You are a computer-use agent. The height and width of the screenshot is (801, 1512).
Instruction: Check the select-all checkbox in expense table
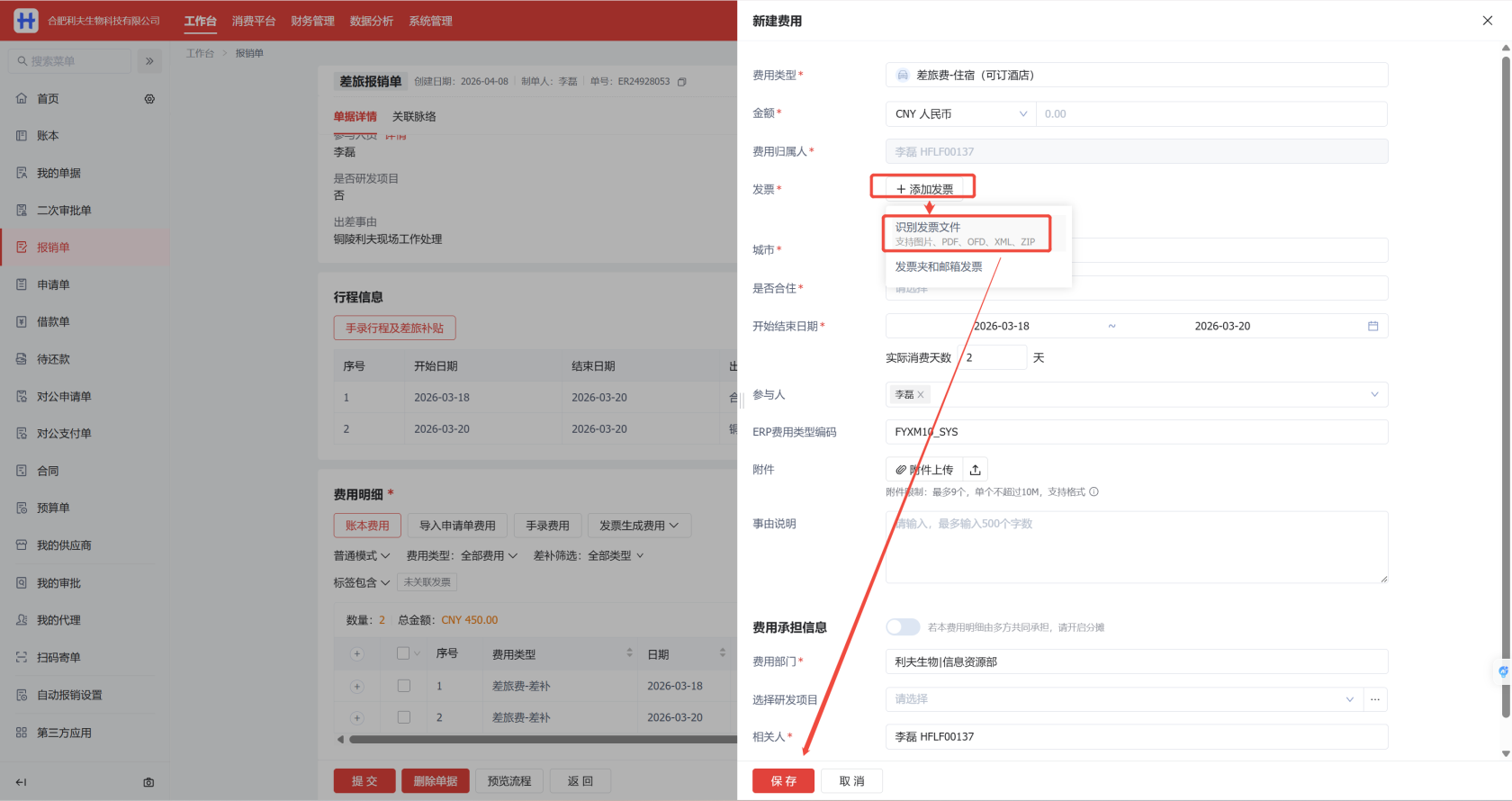[403, 653]
